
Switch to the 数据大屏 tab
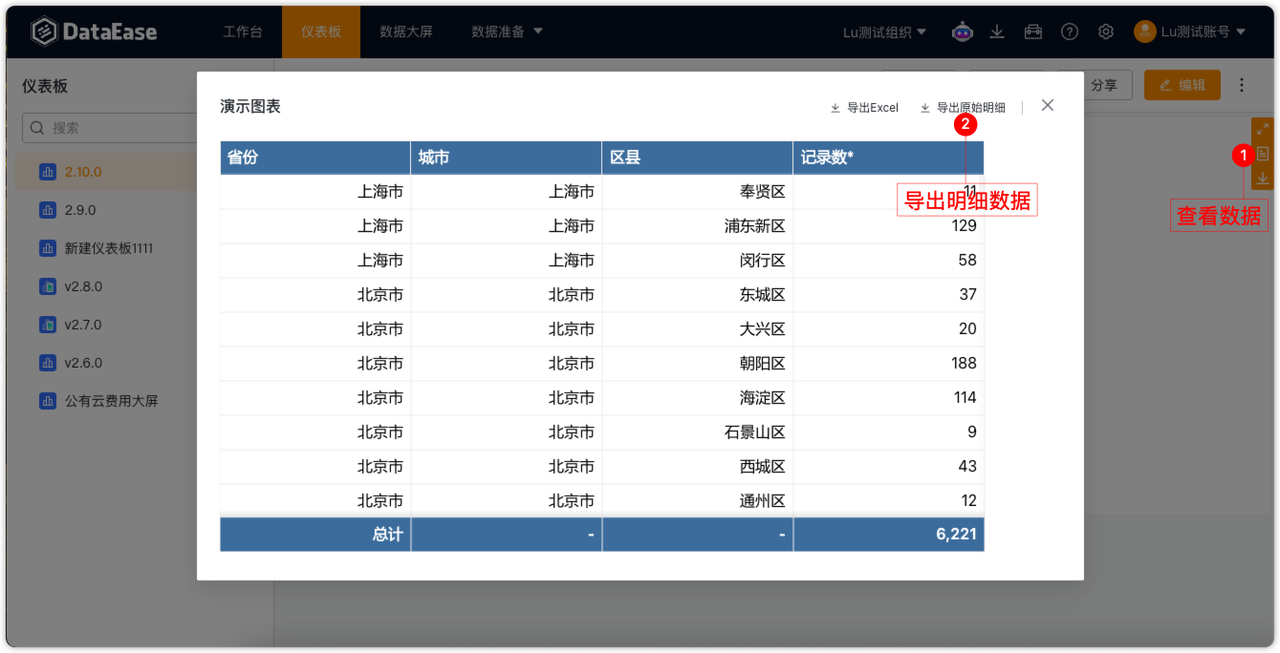click(406, 31)
